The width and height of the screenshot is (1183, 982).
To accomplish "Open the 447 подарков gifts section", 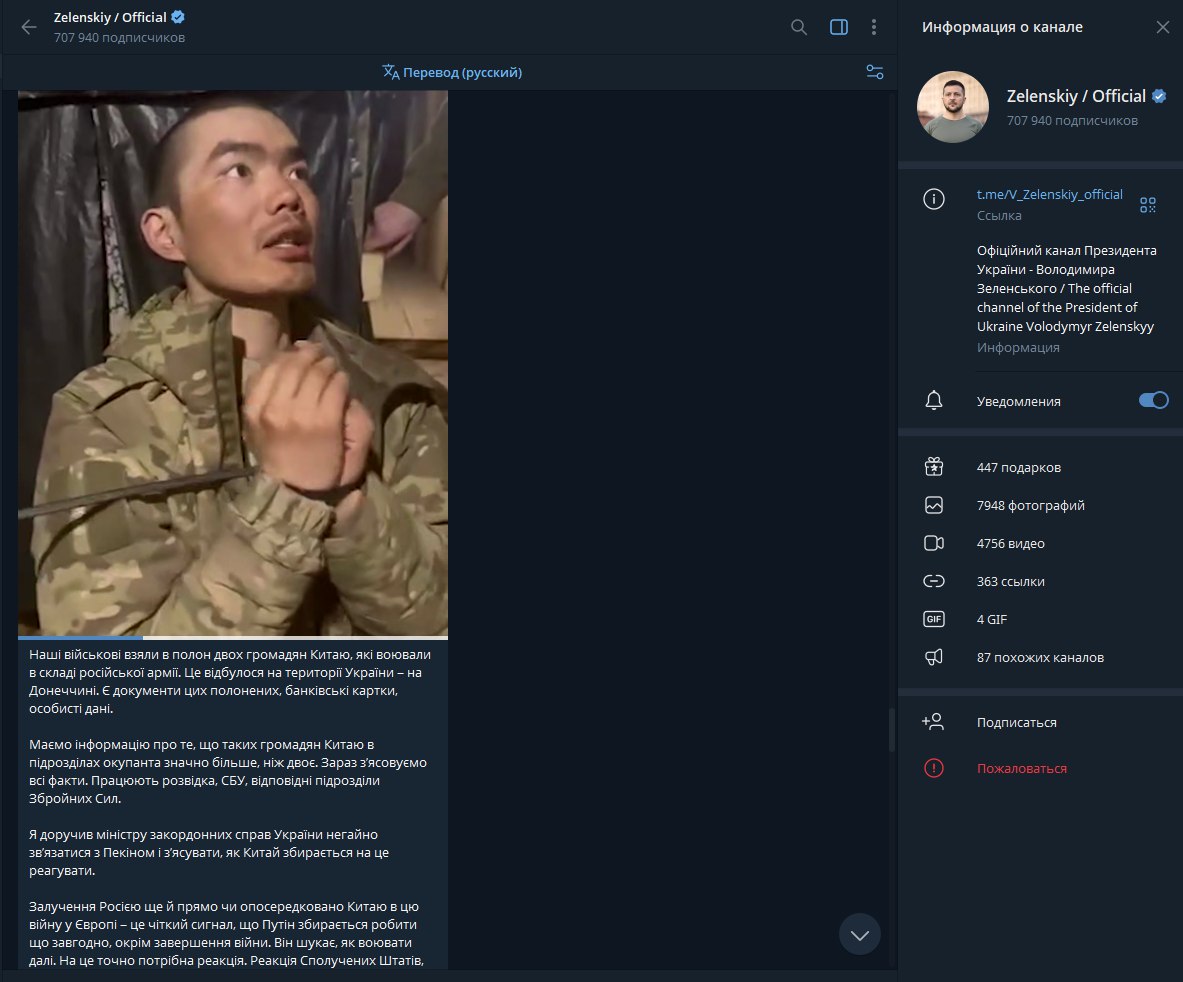I will (1018, 467).
